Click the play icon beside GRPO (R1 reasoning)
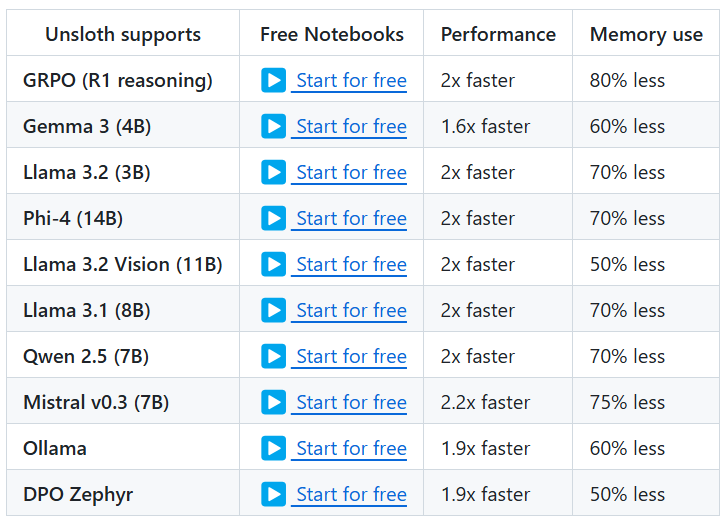This screenshot has width=727, height=525. (273, 80)
